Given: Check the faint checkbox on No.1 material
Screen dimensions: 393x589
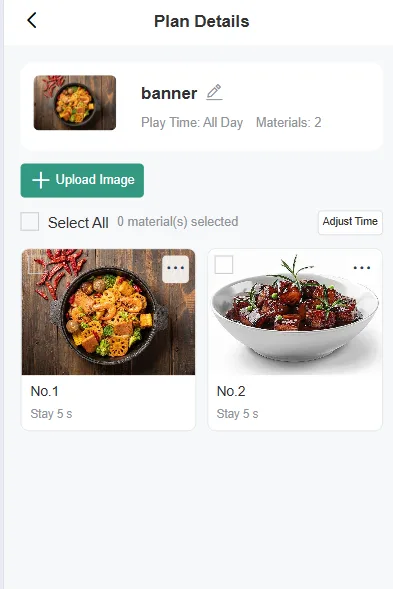Looking at the screenshot, I should pos(37,265).
